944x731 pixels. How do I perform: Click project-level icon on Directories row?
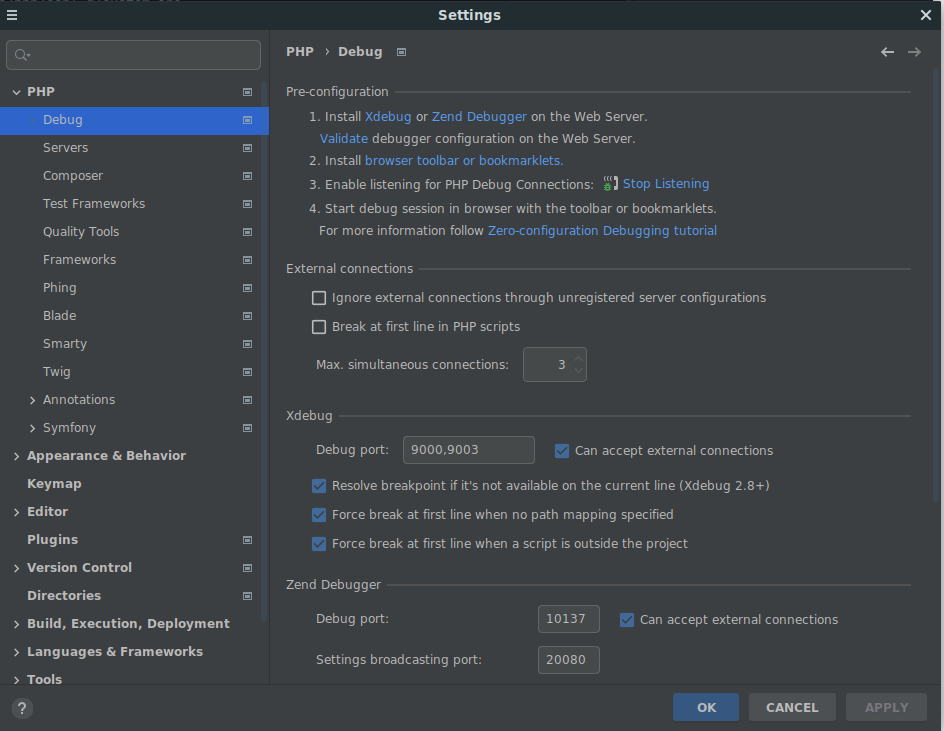(247, 596)
